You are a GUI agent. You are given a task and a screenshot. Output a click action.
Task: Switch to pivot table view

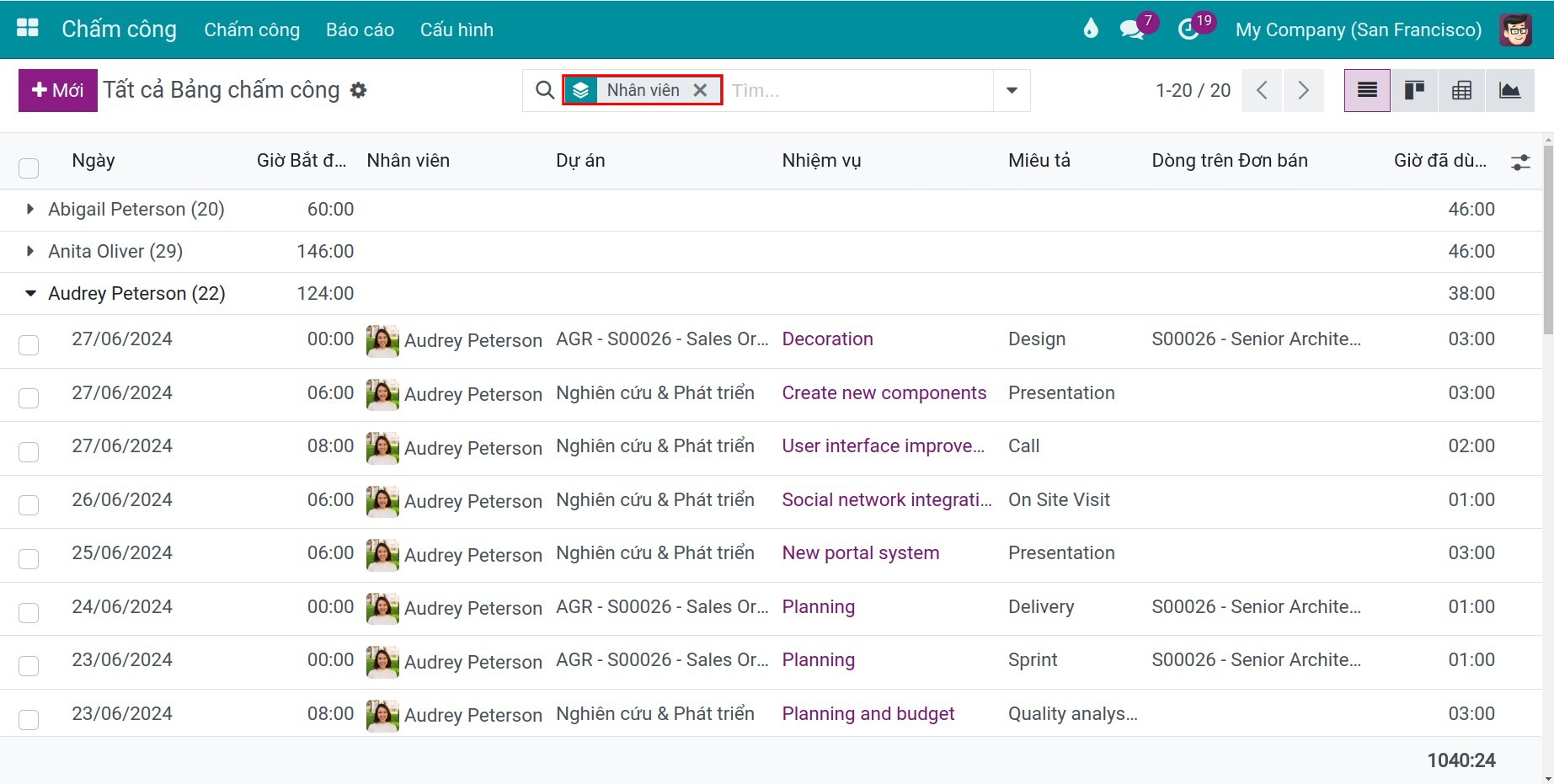(1461, 90)
